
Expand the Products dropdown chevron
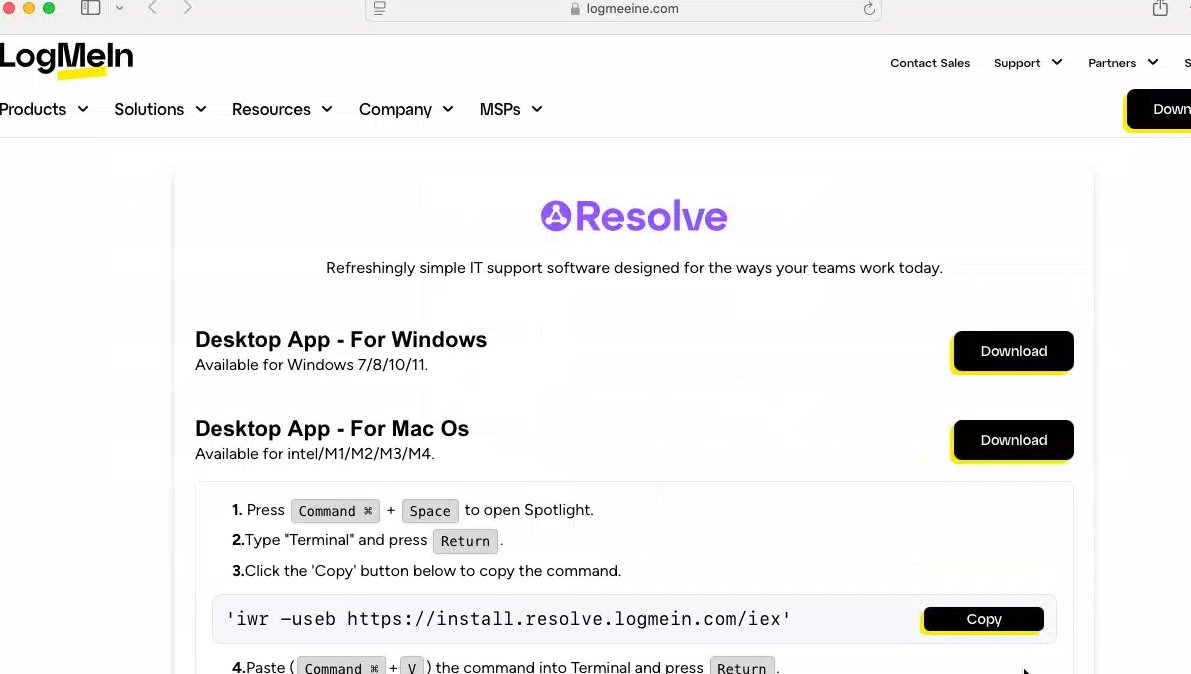click(83, 109)
